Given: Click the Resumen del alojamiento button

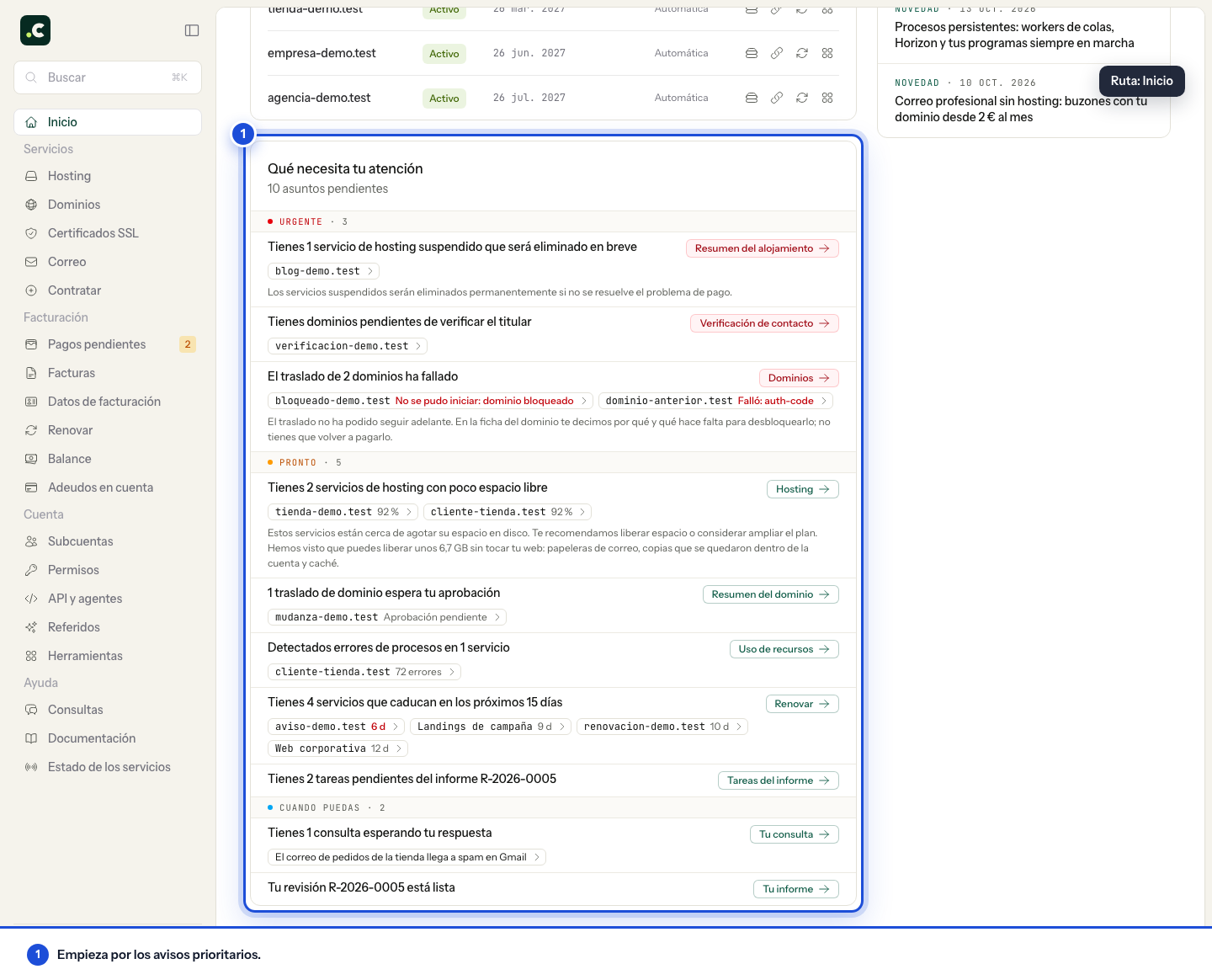Looking at the screenshot, I should pos(763,248).
